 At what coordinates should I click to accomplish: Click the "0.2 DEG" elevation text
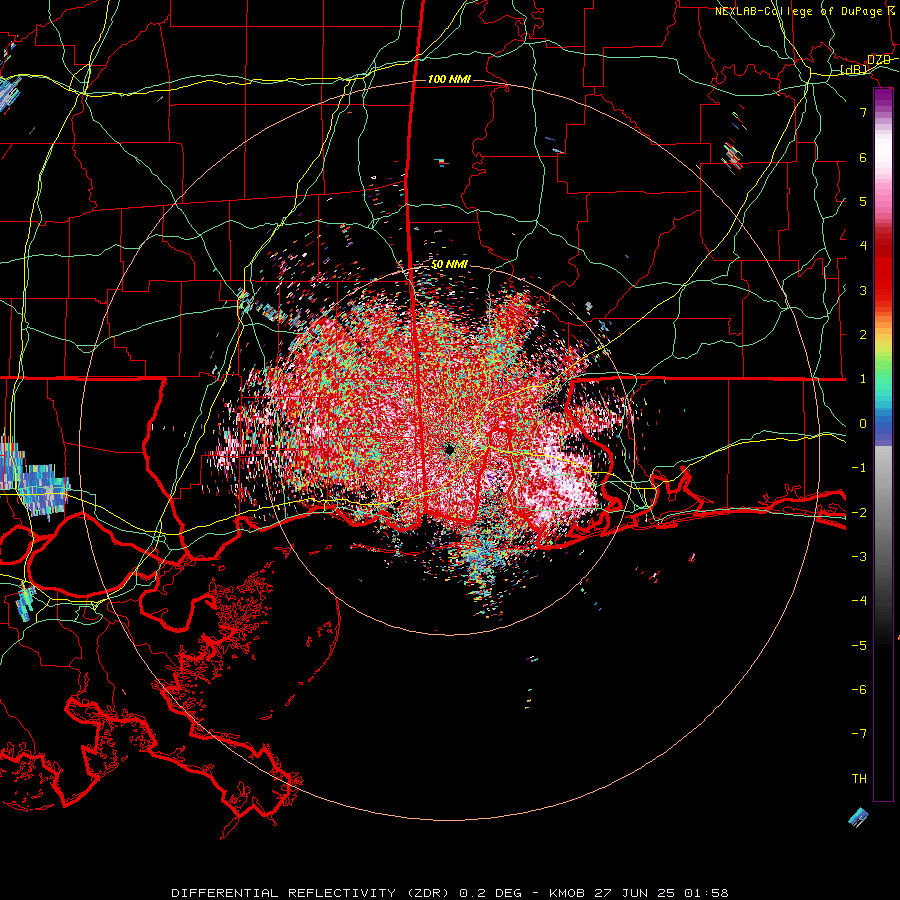(490, 893)
